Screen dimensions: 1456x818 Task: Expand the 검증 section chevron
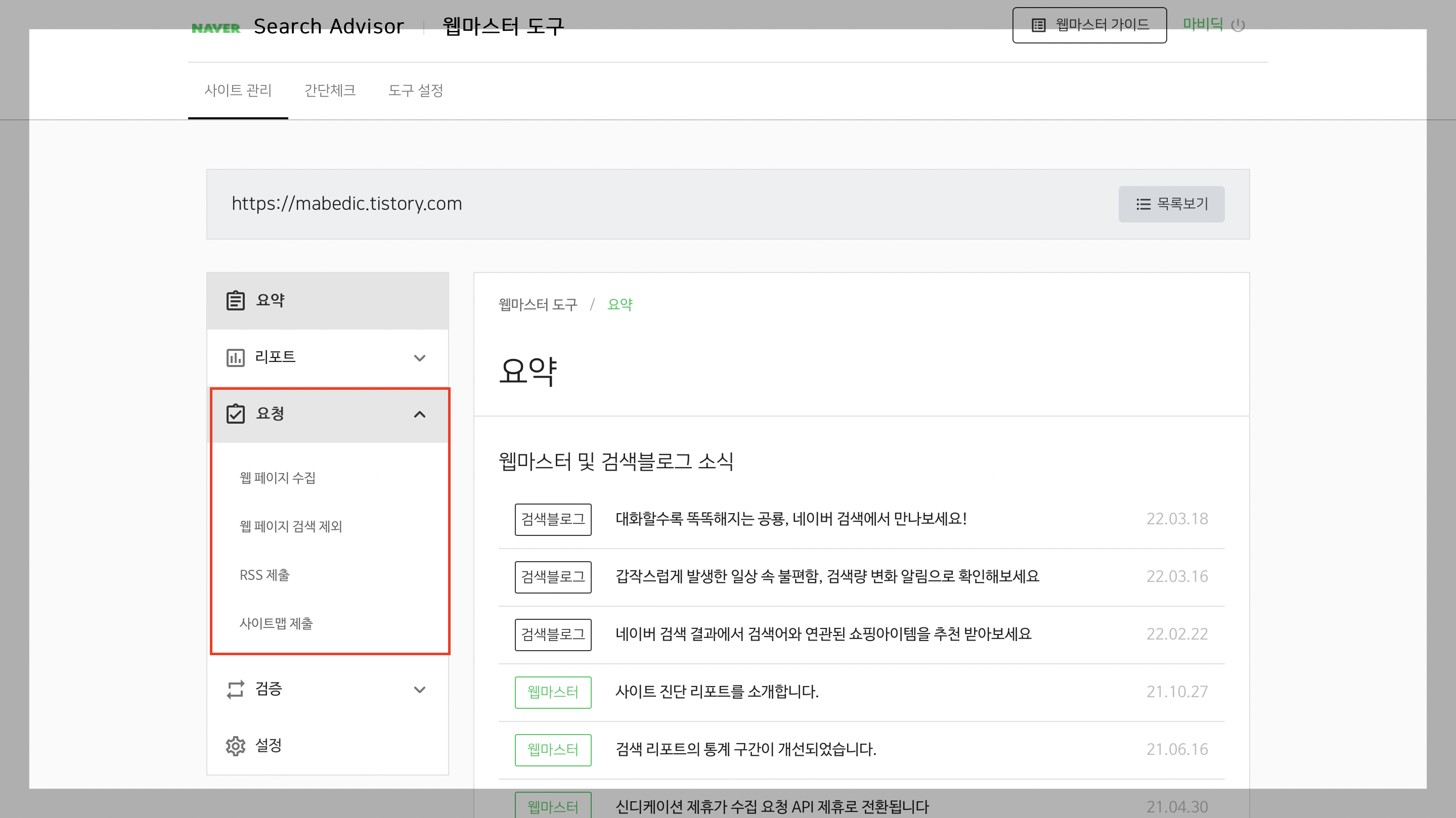419,689
